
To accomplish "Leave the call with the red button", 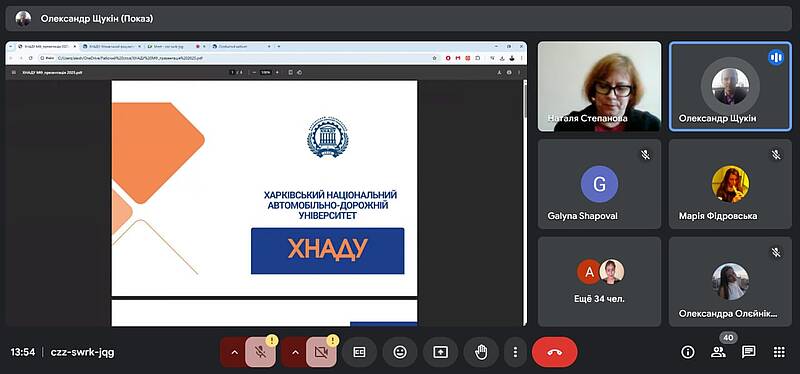I will coord(555,352).
